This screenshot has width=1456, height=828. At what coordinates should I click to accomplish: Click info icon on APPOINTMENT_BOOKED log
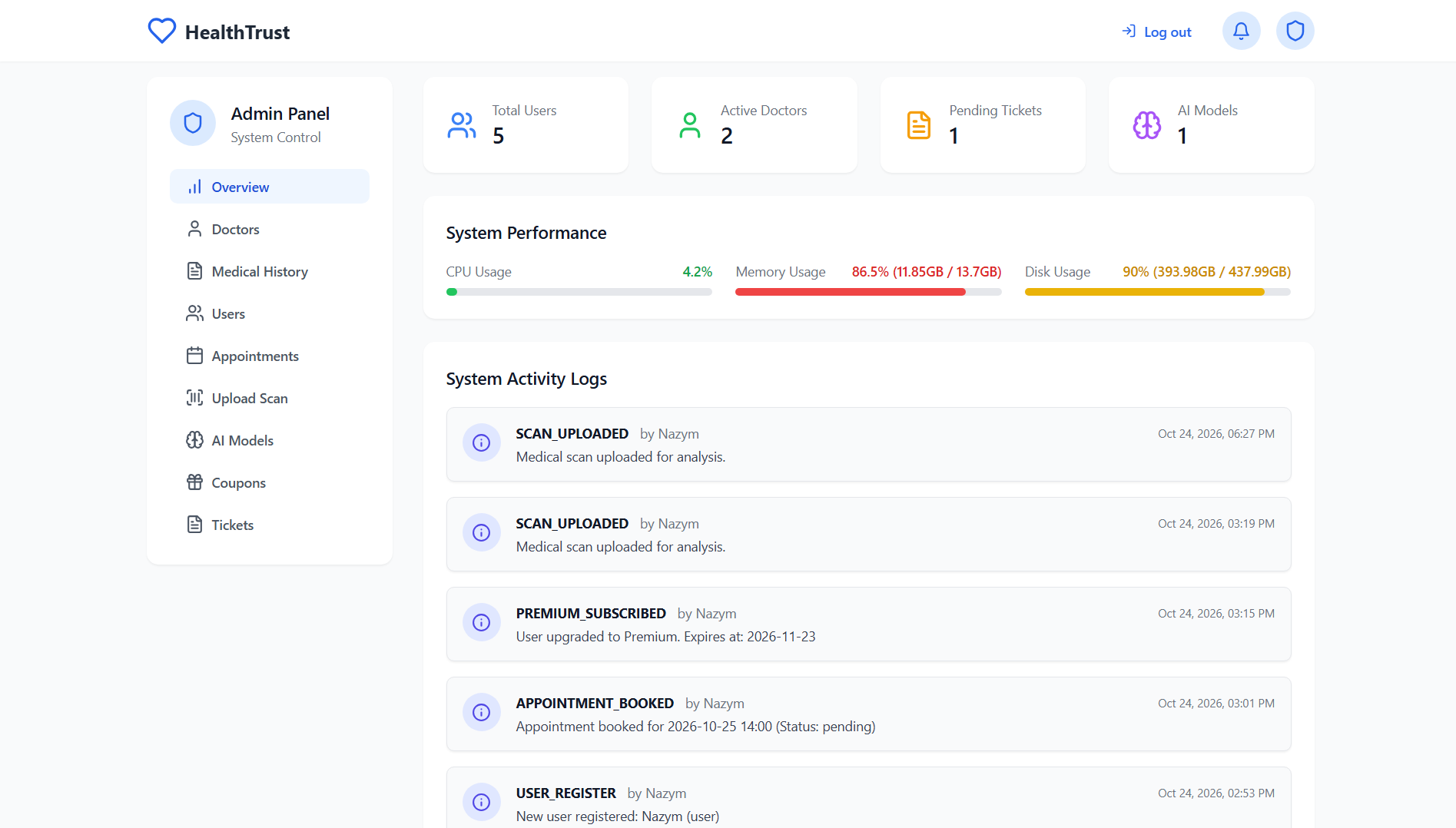[482, 713]
